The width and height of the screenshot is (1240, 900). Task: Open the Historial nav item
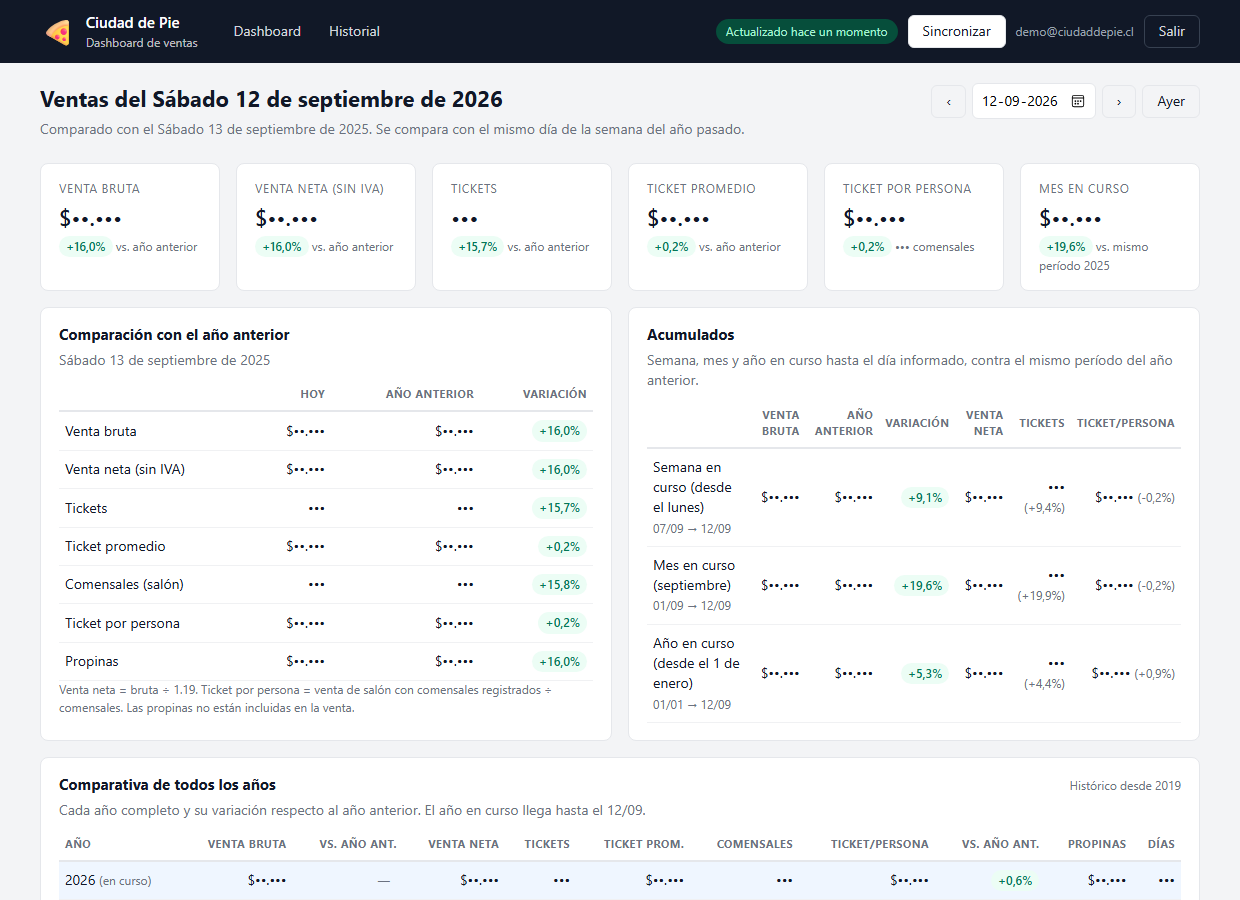click(x=354, y=31)
